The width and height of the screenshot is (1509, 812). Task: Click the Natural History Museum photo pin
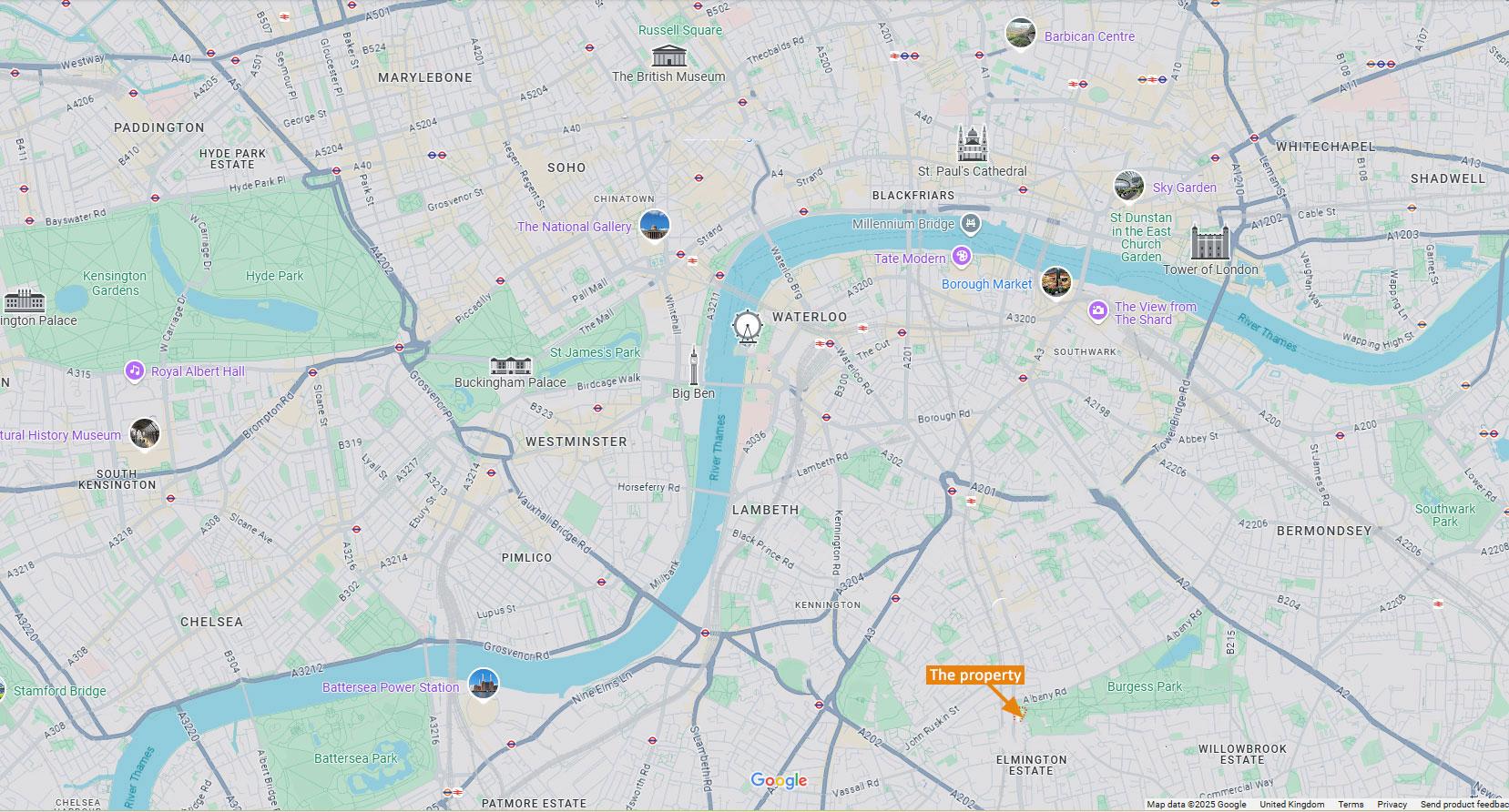pyautogui.click(x=145, y=433)
